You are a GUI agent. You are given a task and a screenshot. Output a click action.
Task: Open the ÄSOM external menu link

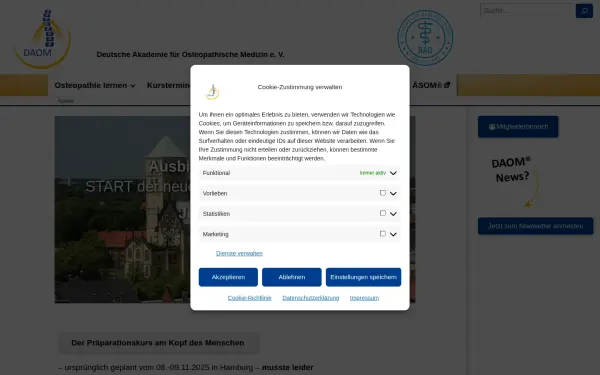431,85
